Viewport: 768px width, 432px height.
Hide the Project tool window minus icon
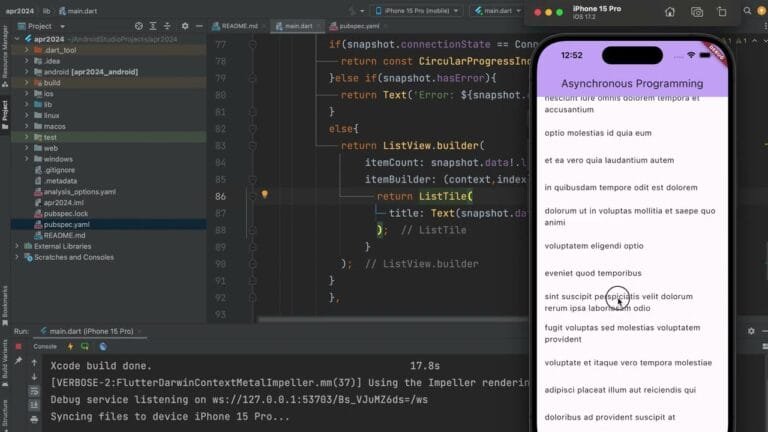(x=199, y=26)
